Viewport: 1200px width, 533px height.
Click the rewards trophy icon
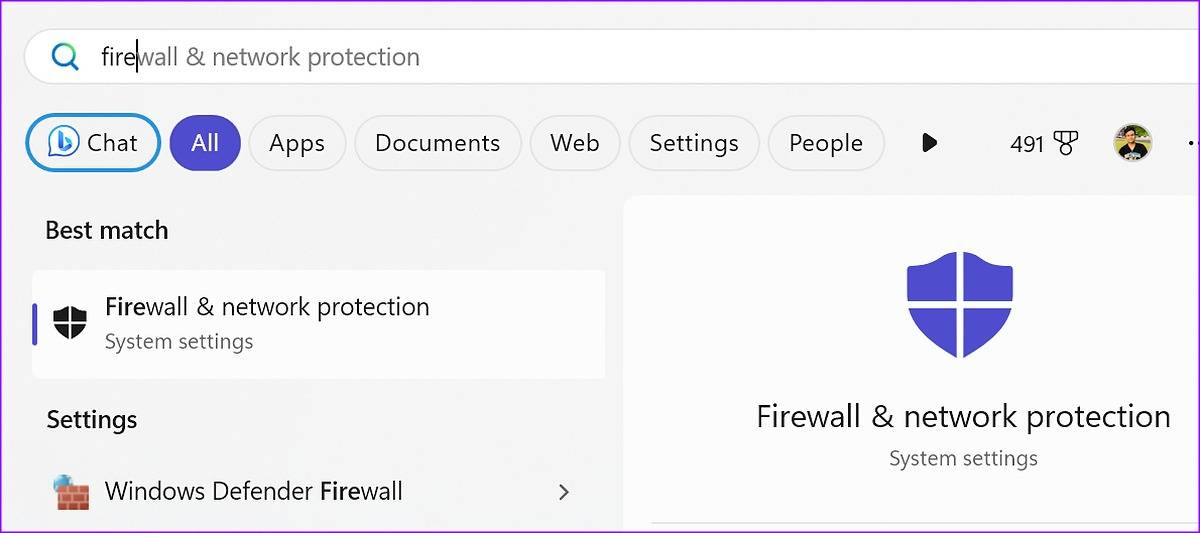tap(1066, 144)
